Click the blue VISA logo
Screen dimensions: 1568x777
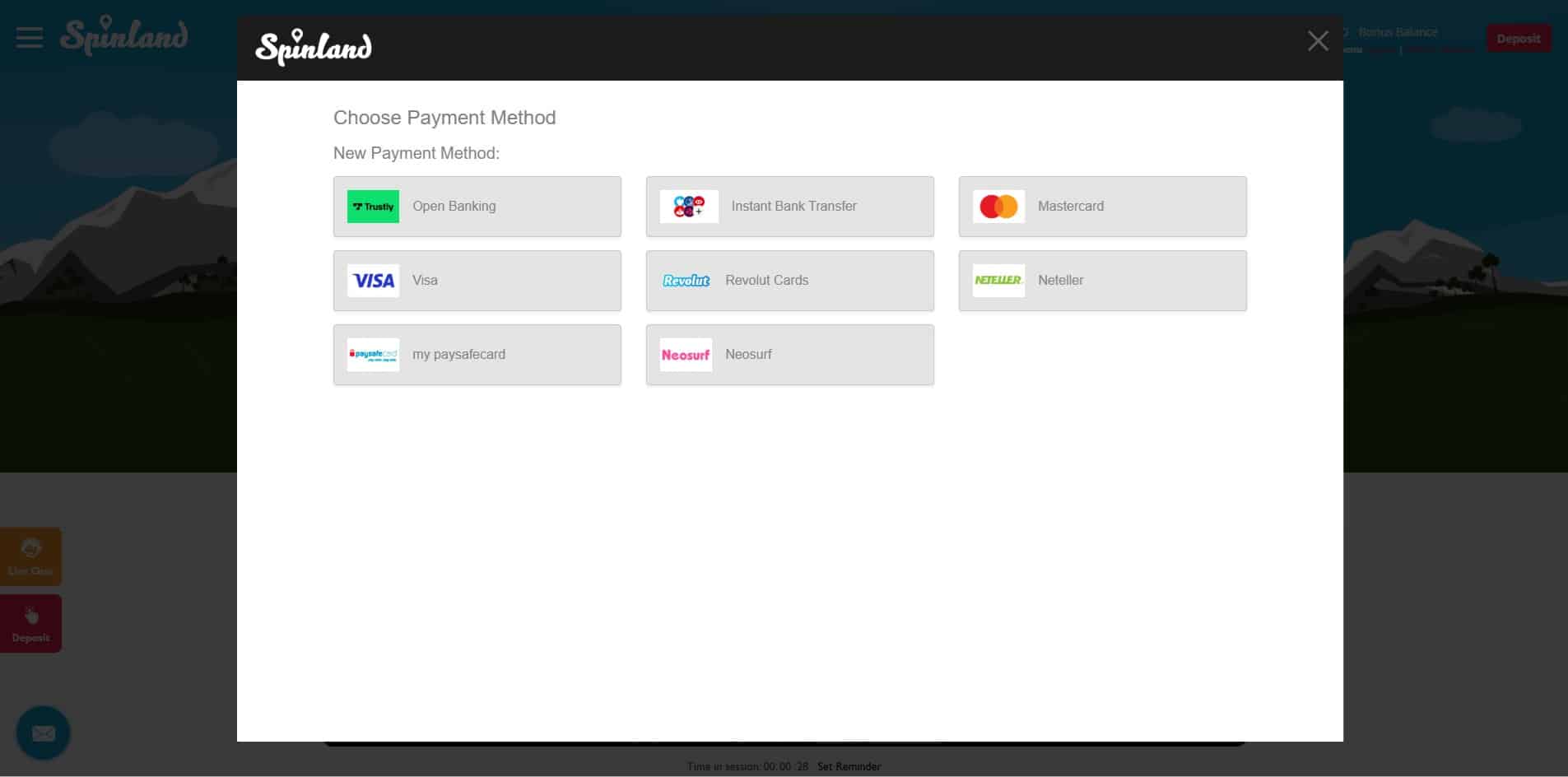tap(373, 281)
